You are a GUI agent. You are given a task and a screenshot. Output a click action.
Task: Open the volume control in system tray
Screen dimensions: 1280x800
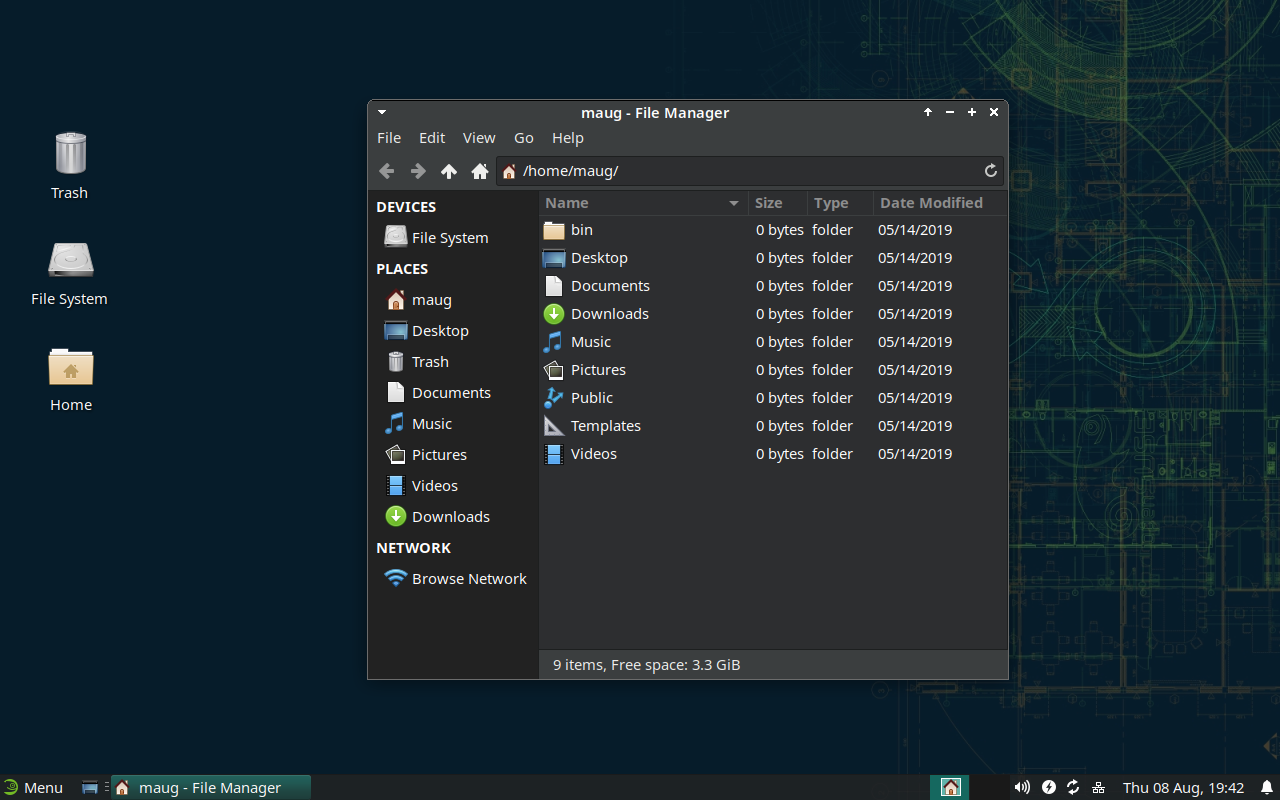1022,787
